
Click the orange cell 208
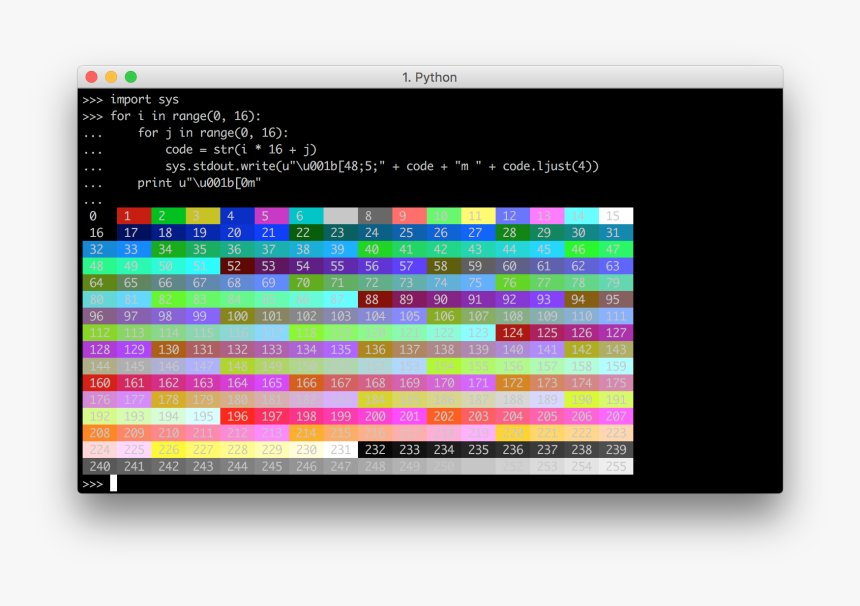(x=100, y=433)
